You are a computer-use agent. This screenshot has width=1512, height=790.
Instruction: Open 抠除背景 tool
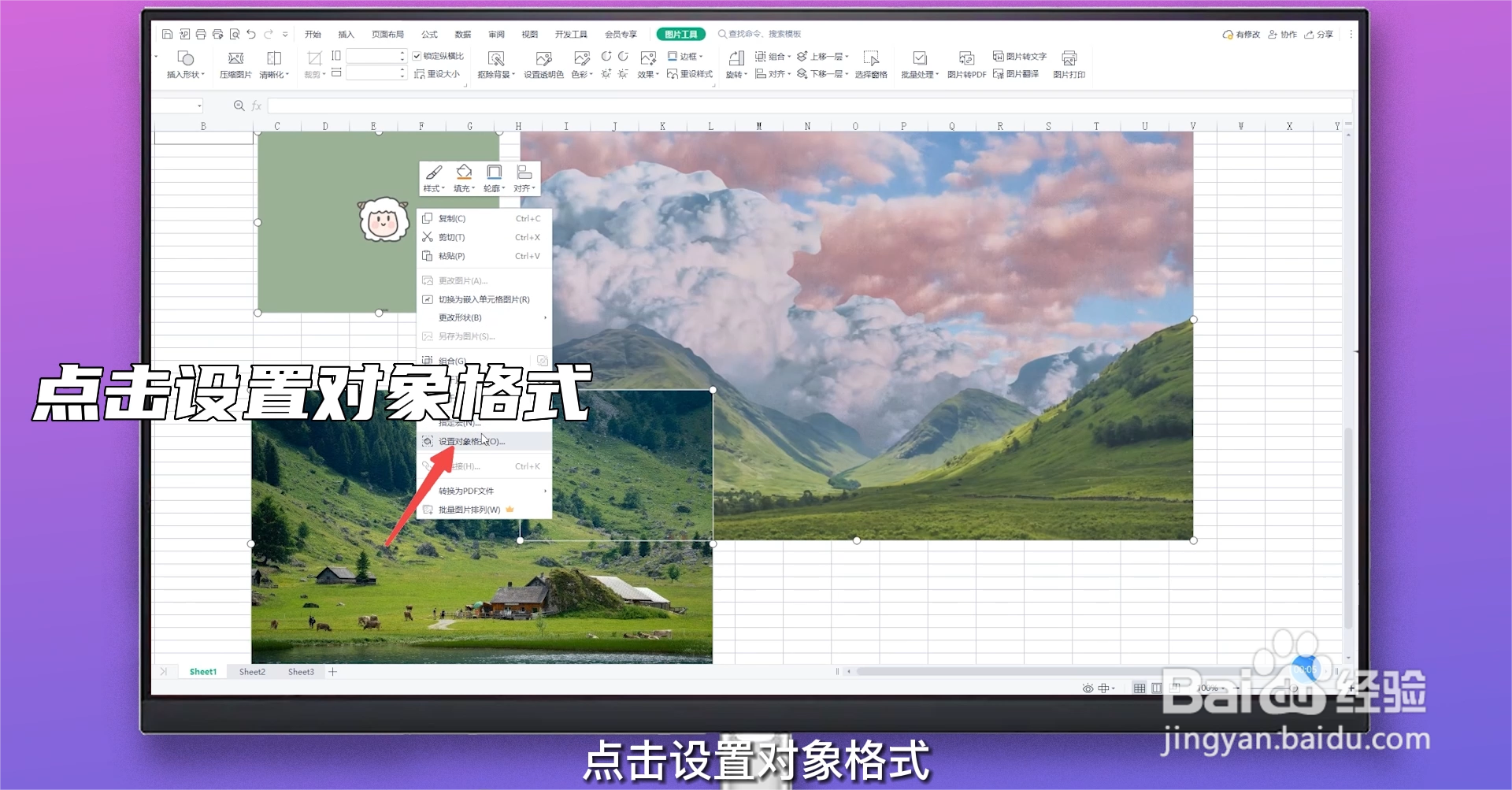[496, 65]
